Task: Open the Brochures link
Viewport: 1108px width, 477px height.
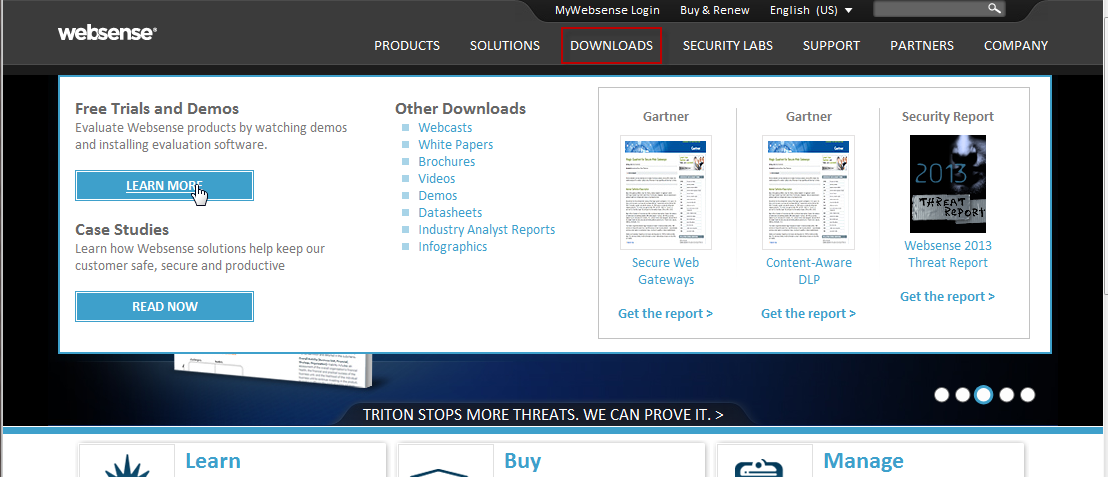Action: 447,162
